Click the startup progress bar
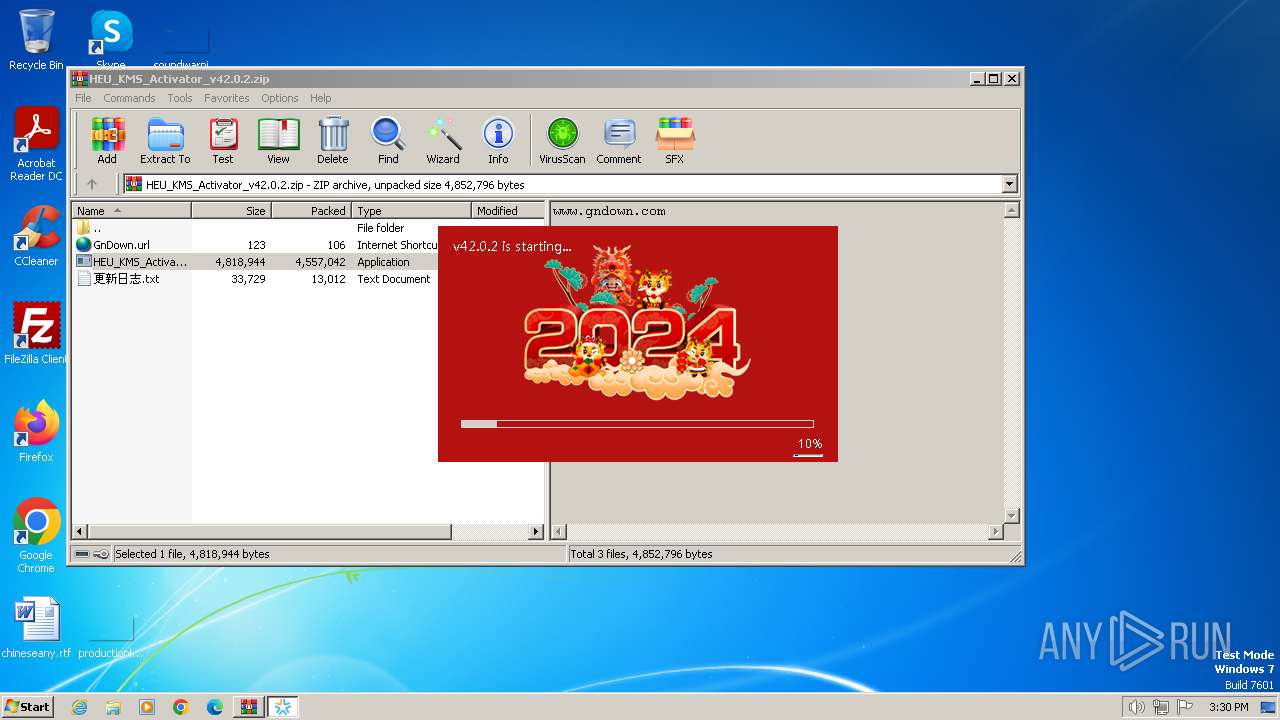1280x720 pixels. (637, 424)
